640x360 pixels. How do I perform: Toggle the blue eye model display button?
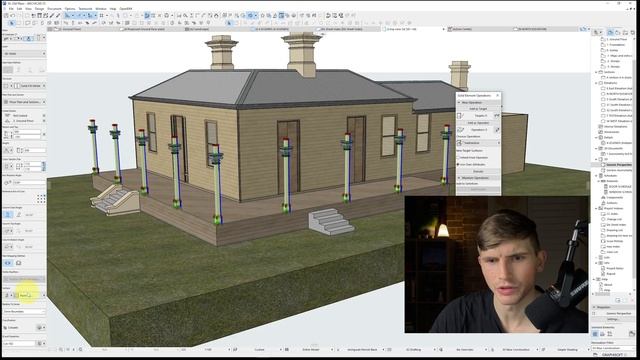pyautogui.click(x=8, y=263)
